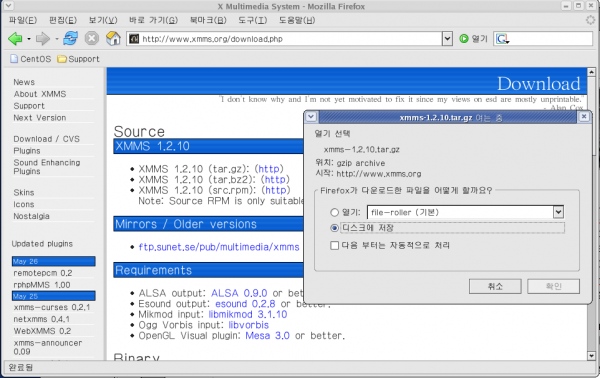Open the Firefox window menu at the title bar's left end
Screen dimensions: 600x378
click(x=8, y=6)
